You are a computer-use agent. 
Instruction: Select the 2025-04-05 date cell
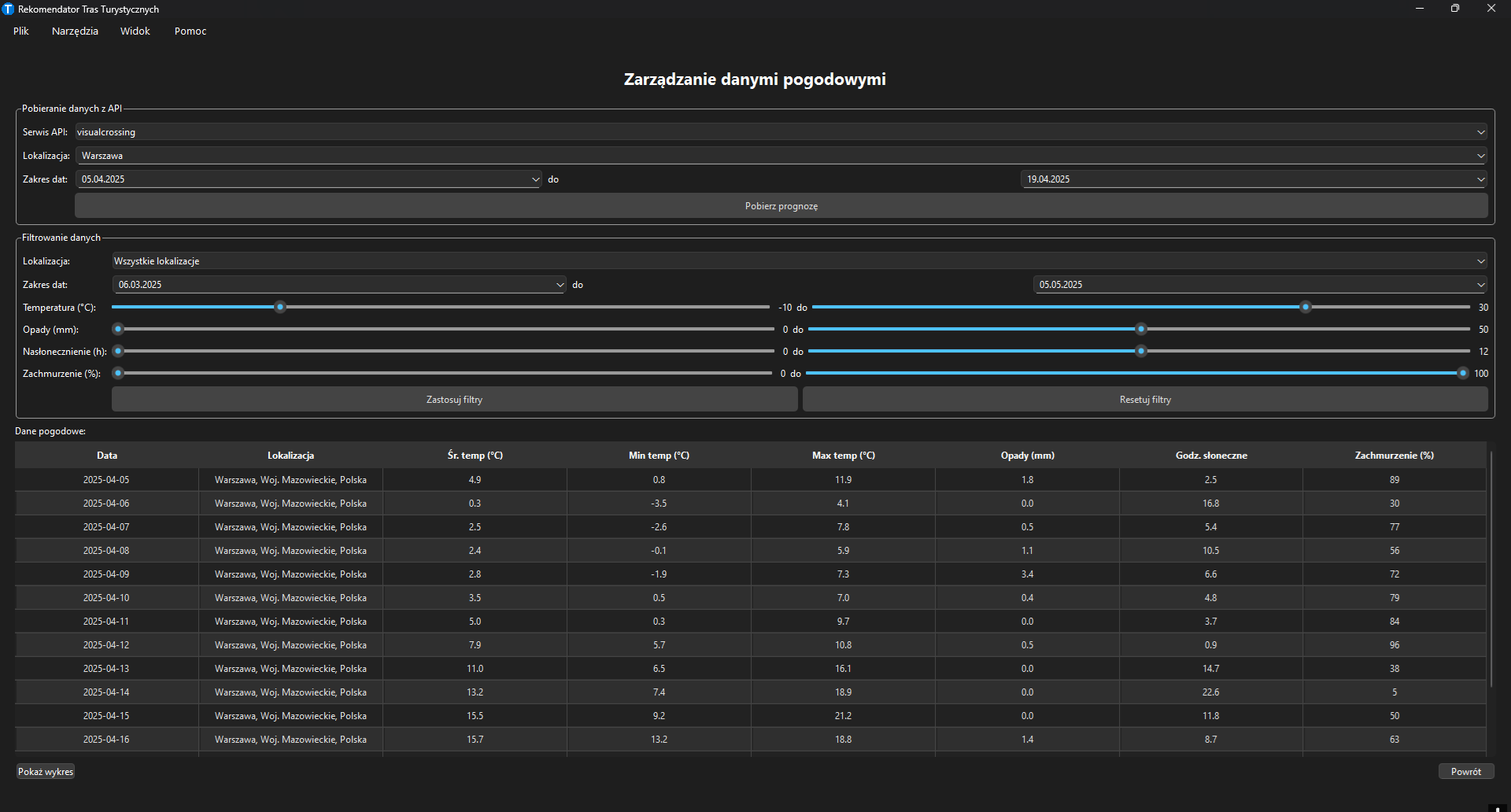(x=106, y=480)
